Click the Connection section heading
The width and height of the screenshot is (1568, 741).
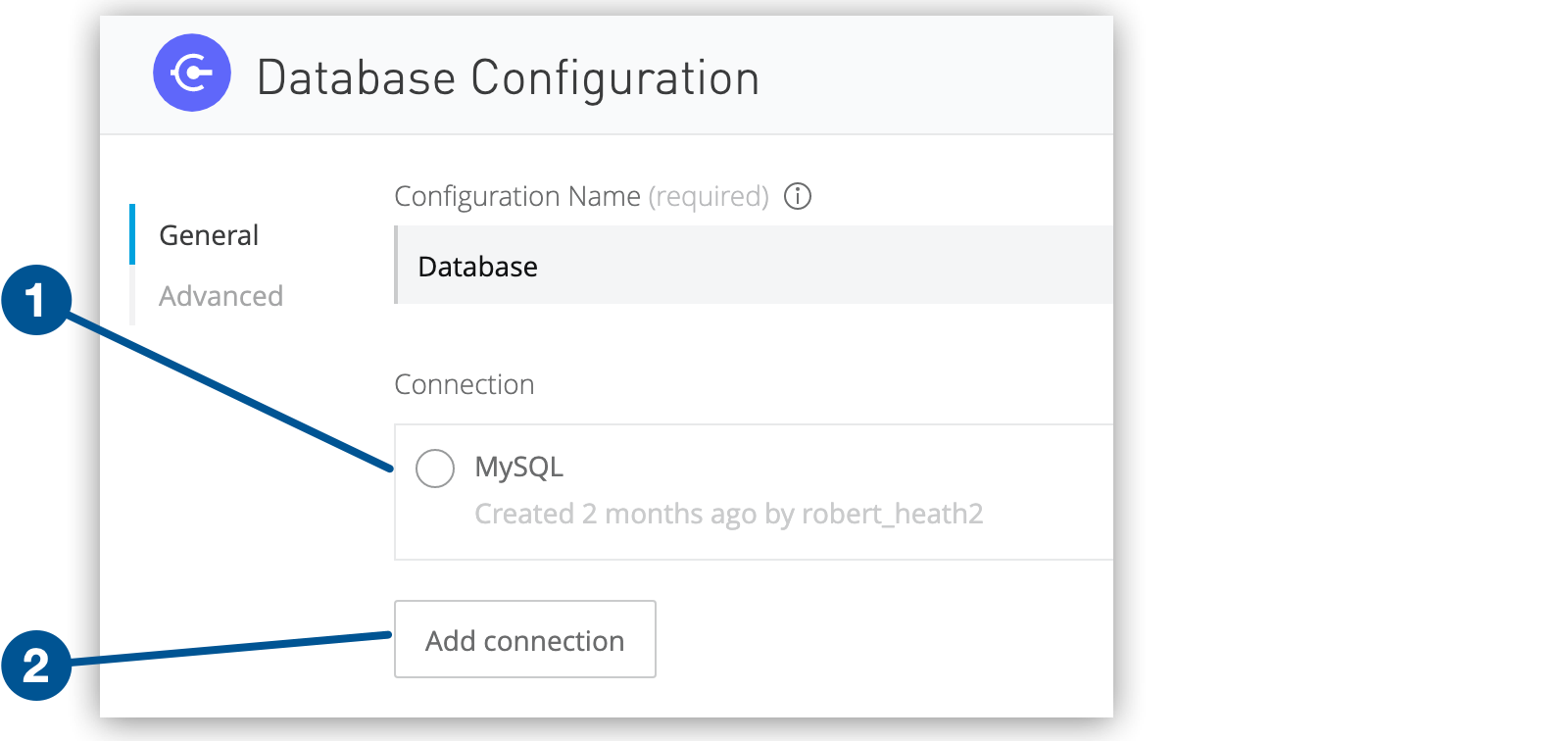pos(464,384)
